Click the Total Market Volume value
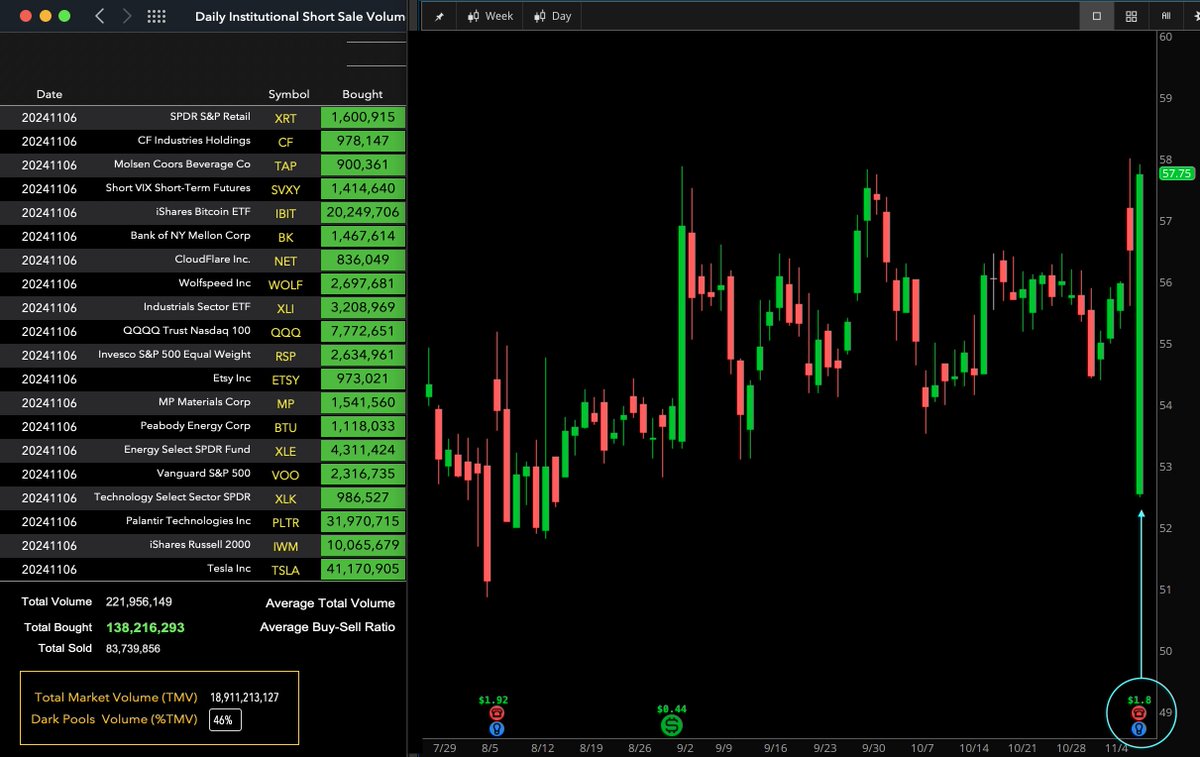Image resolution: width=1200 pixels, height=757 pixels. 244,697
